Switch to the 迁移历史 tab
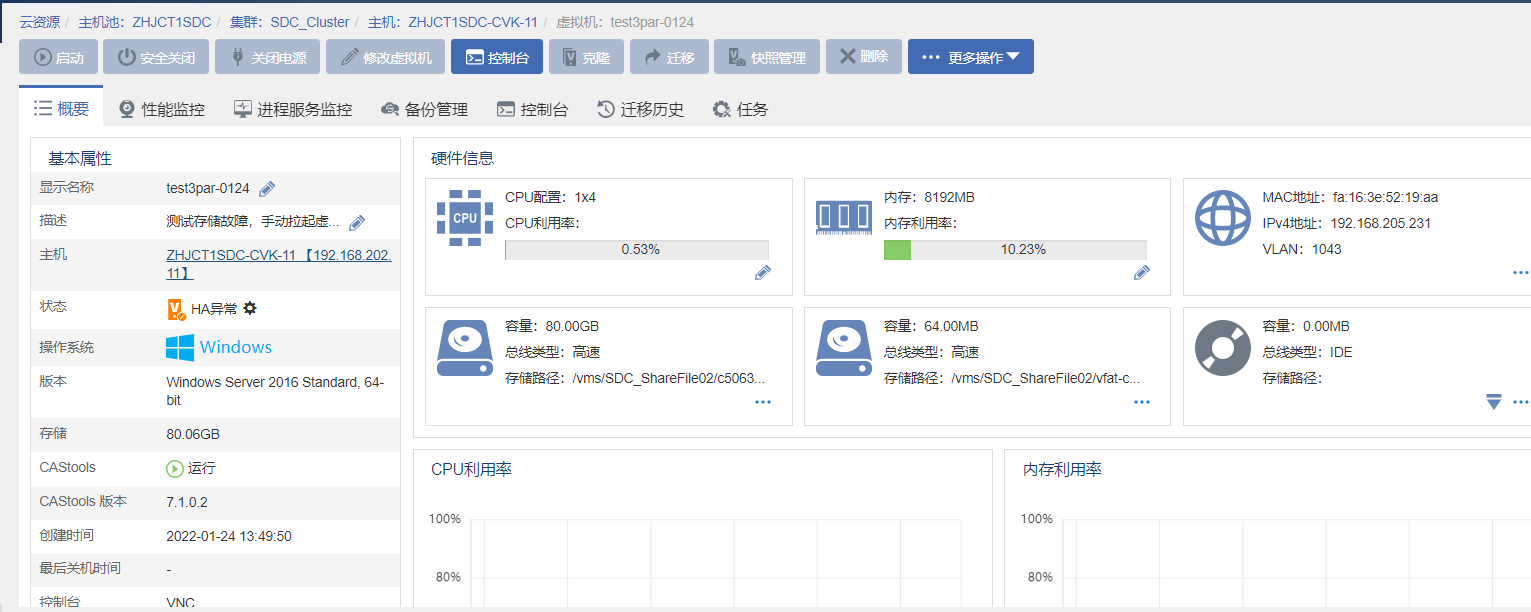Image resolution: width=1531 pixels, height=612 pixels. coord(640,109)
